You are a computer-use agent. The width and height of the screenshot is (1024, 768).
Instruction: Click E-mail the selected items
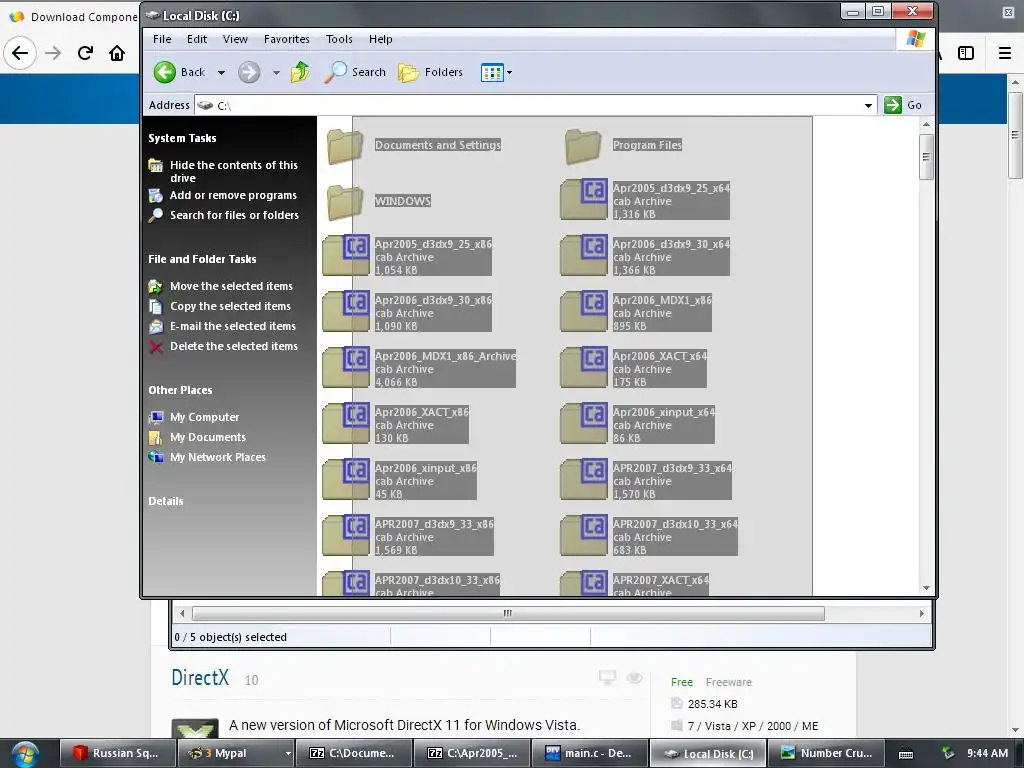[232, 326]
